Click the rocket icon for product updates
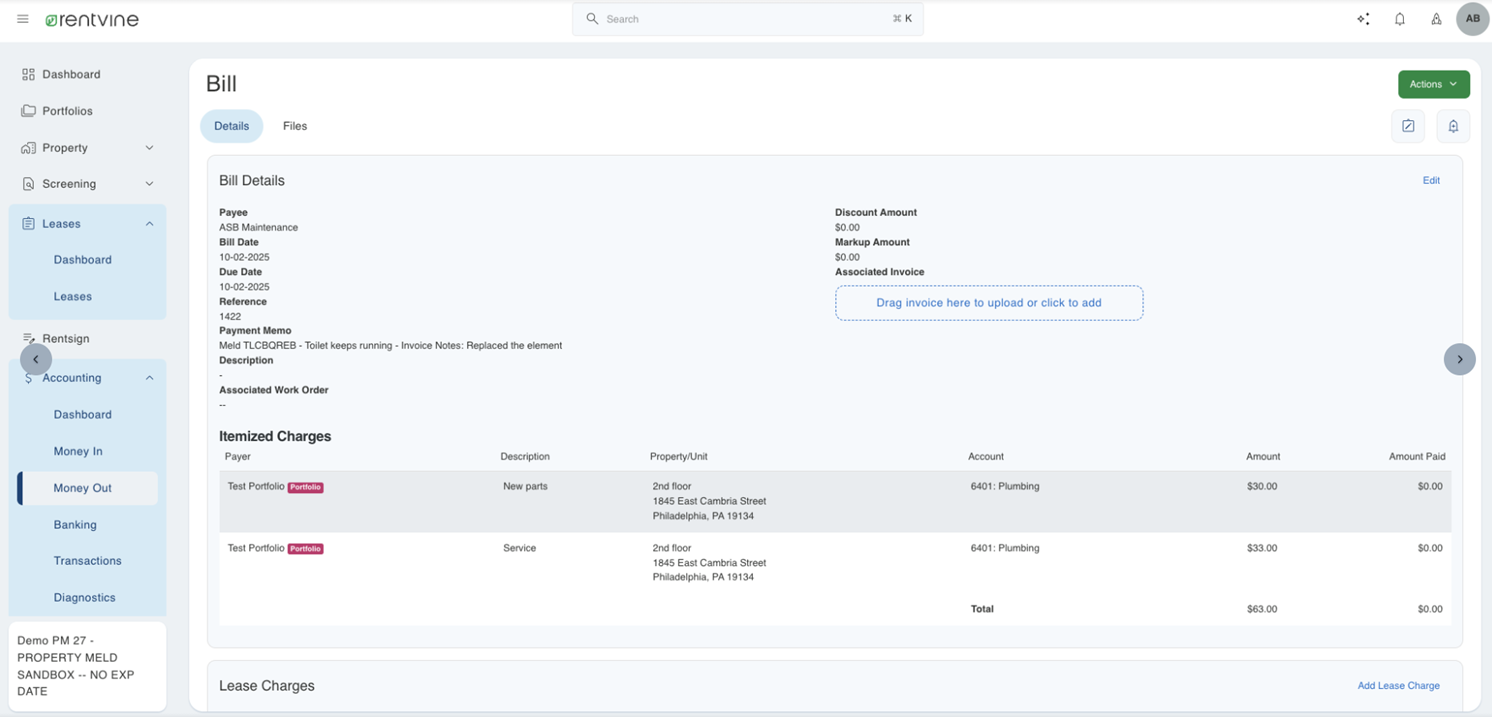Screen dimensions: 1492x717 coord(1436,18)
